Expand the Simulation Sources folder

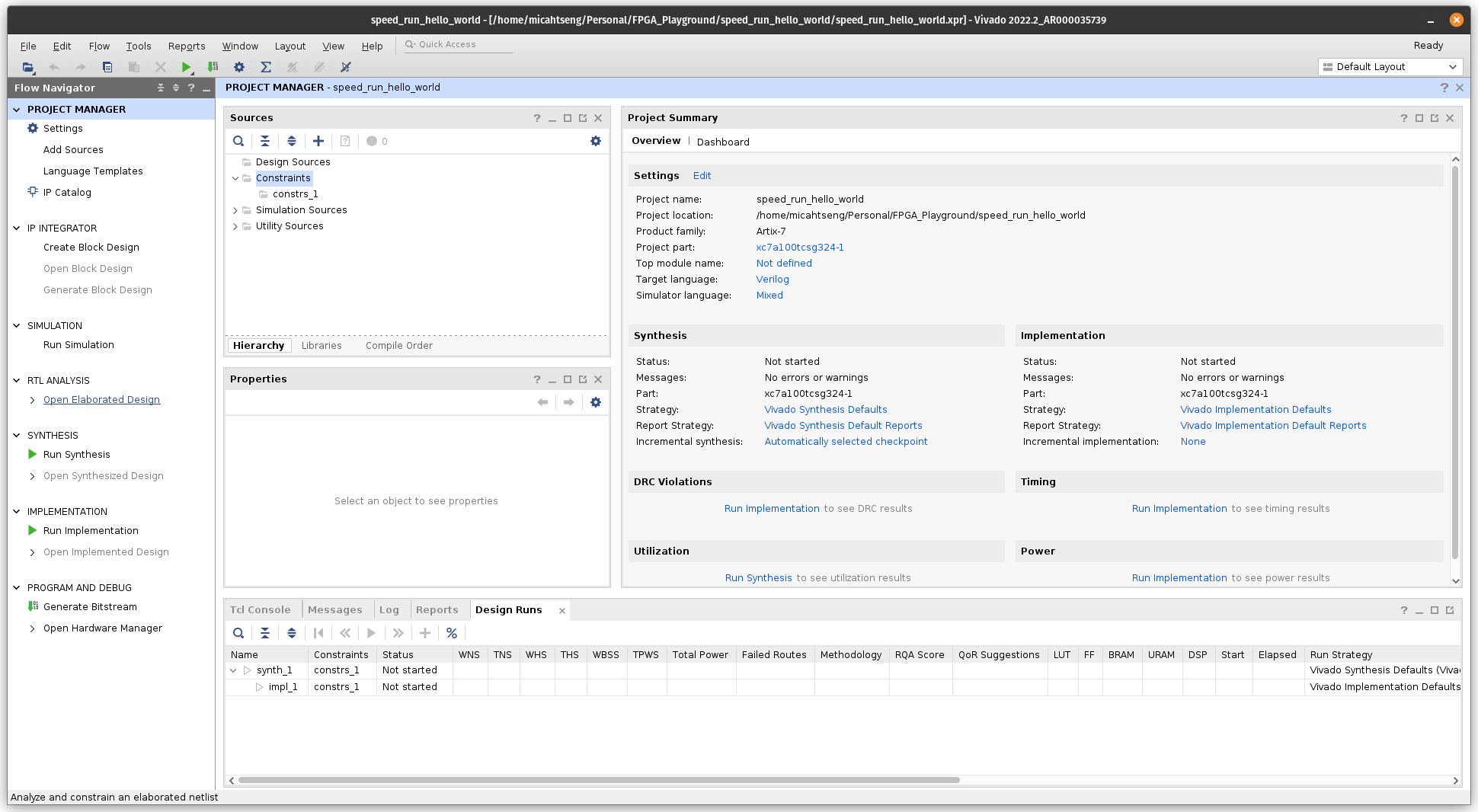(235, 210)
